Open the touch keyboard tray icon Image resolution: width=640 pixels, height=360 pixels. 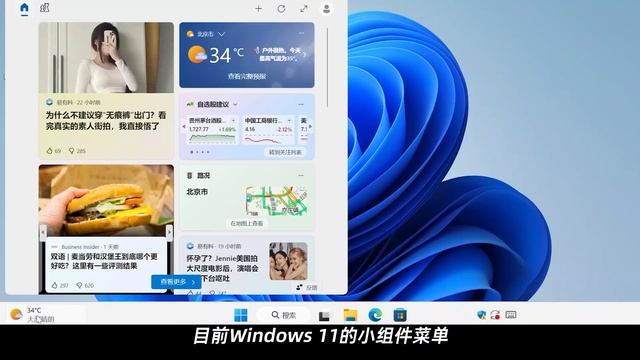(511, 315)
